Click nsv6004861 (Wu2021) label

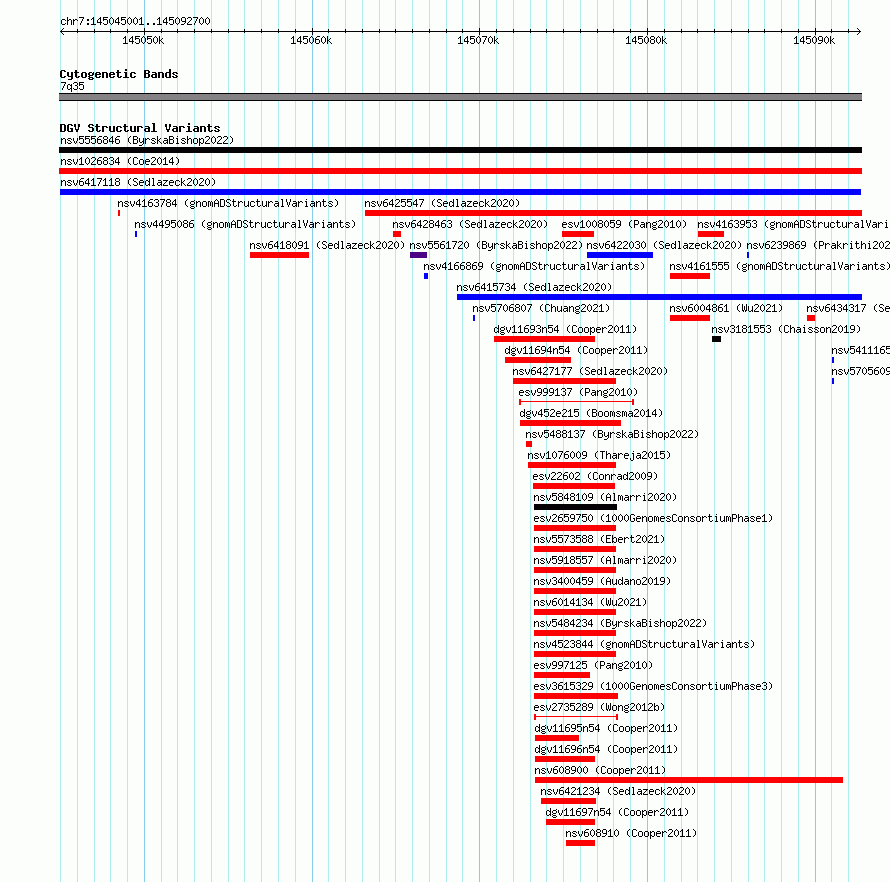(726, 308)
